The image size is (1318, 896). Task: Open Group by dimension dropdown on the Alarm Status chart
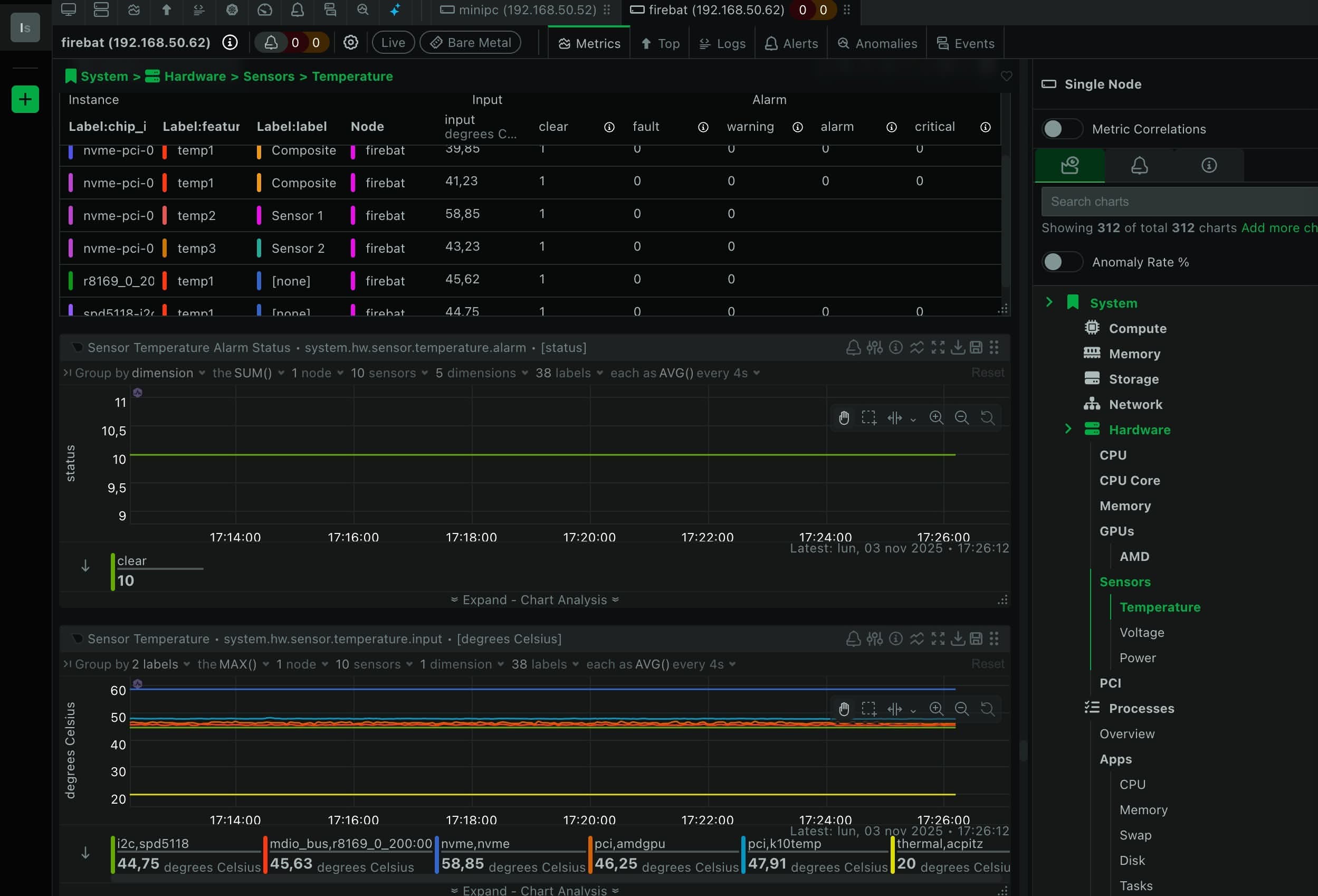tap(168, 373)
